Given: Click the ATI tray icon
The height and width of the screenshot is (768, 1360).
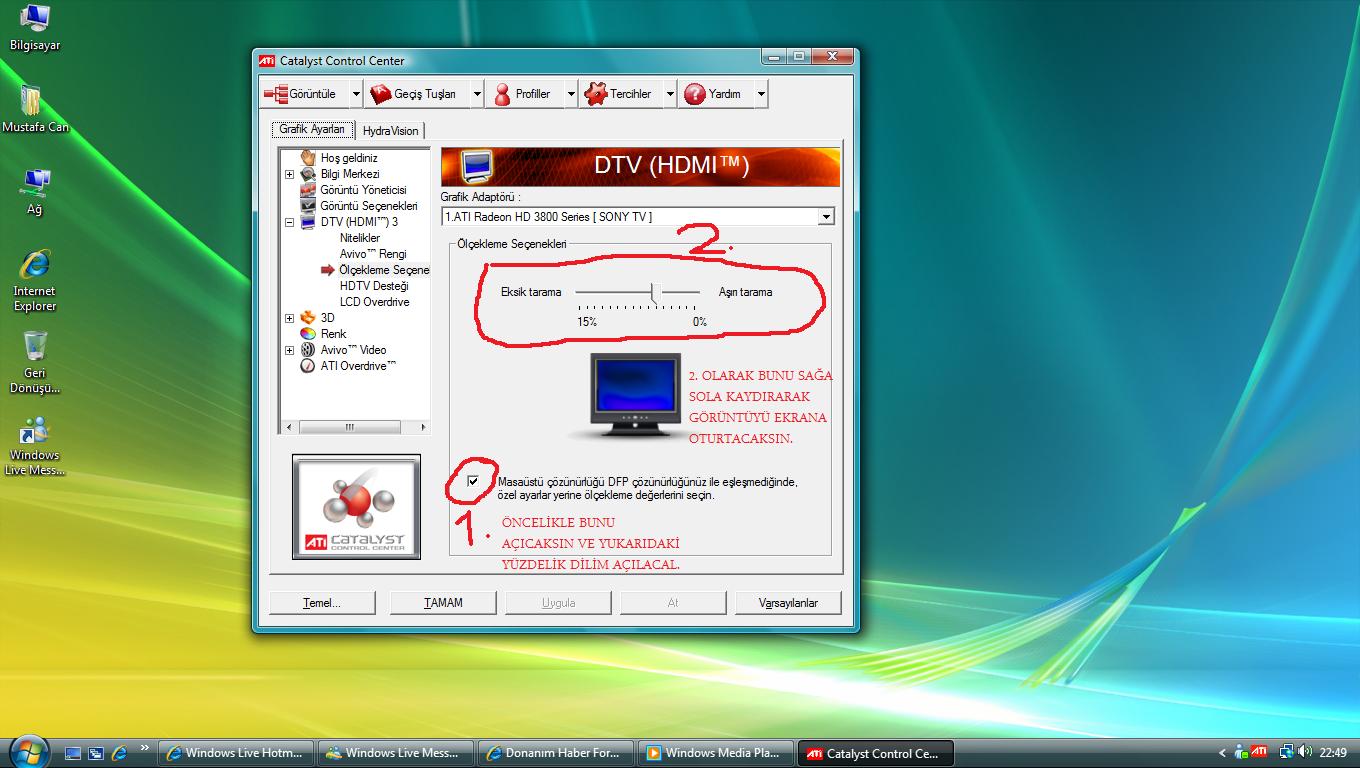Looking at the screenshot, I should (x=1260, y=753).
